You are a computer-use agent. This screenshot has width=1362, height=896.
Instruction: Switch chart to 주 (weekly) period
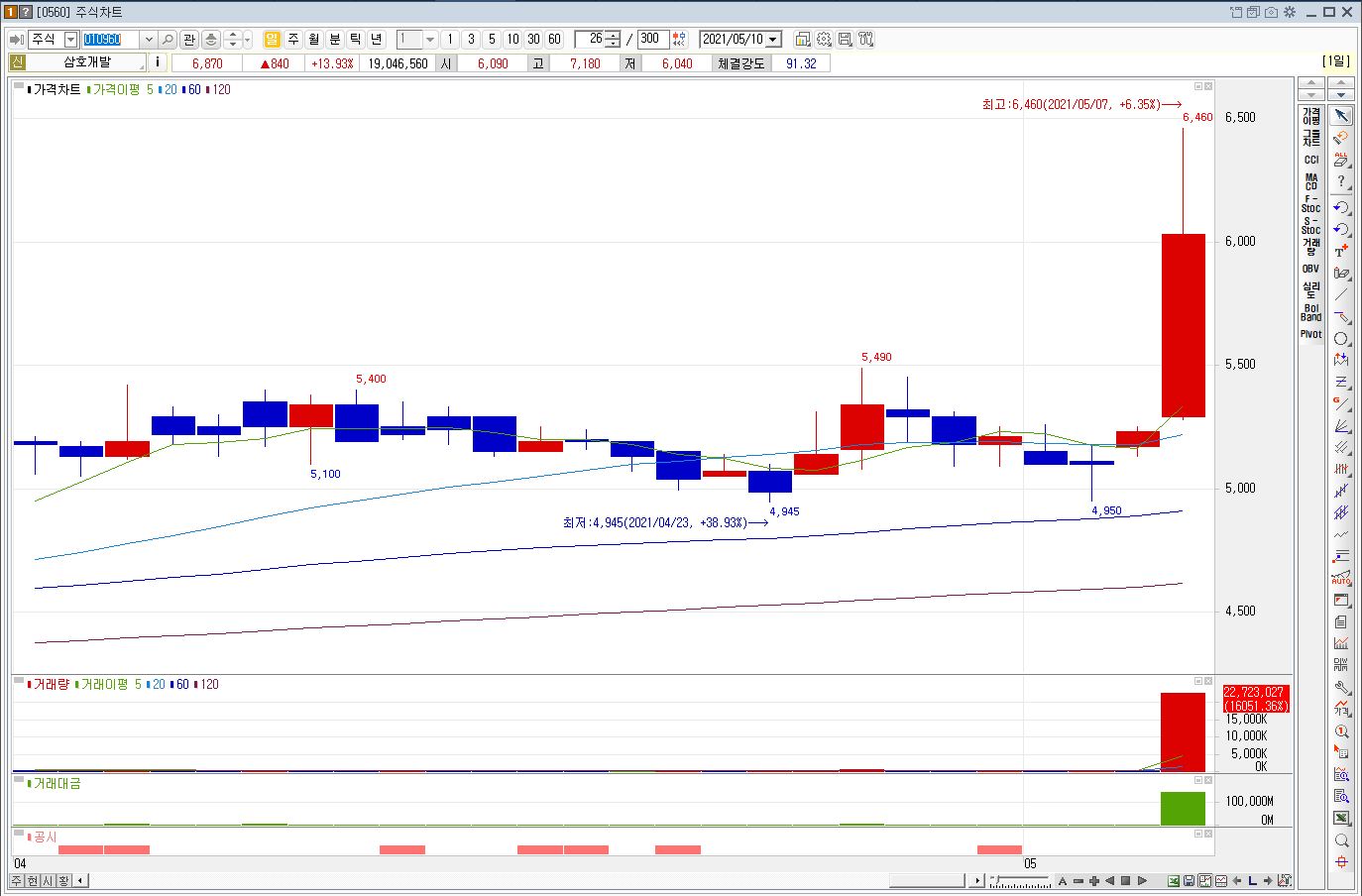point(293,40)
